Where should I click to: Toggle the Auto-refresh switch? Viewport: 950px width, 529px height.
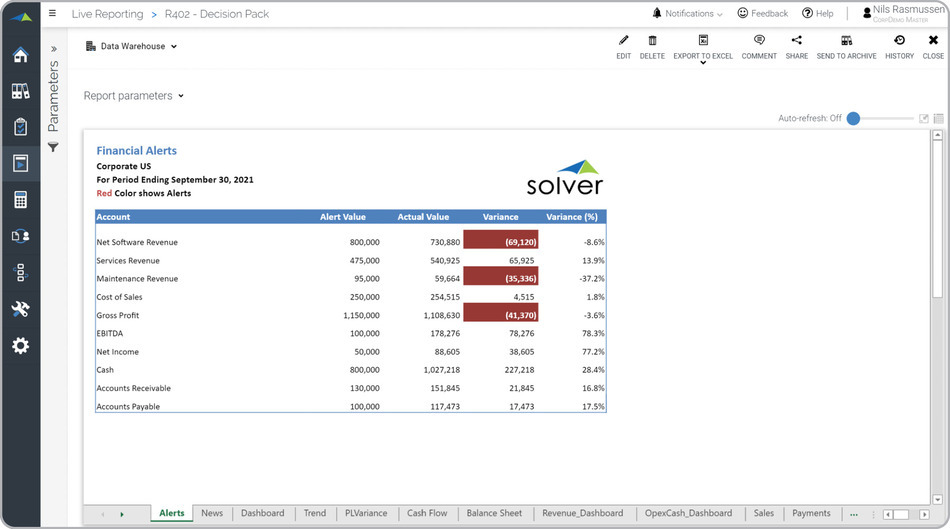click(854, 118)
